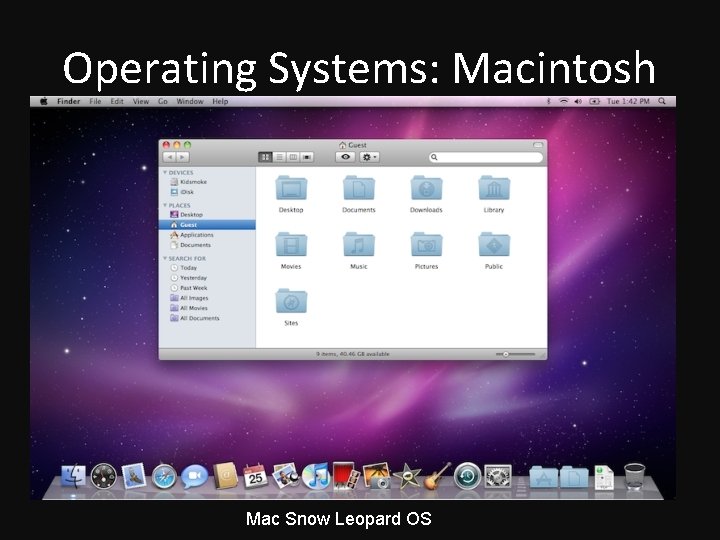
Task: Open the Window menu
Action: coord(190,101)
